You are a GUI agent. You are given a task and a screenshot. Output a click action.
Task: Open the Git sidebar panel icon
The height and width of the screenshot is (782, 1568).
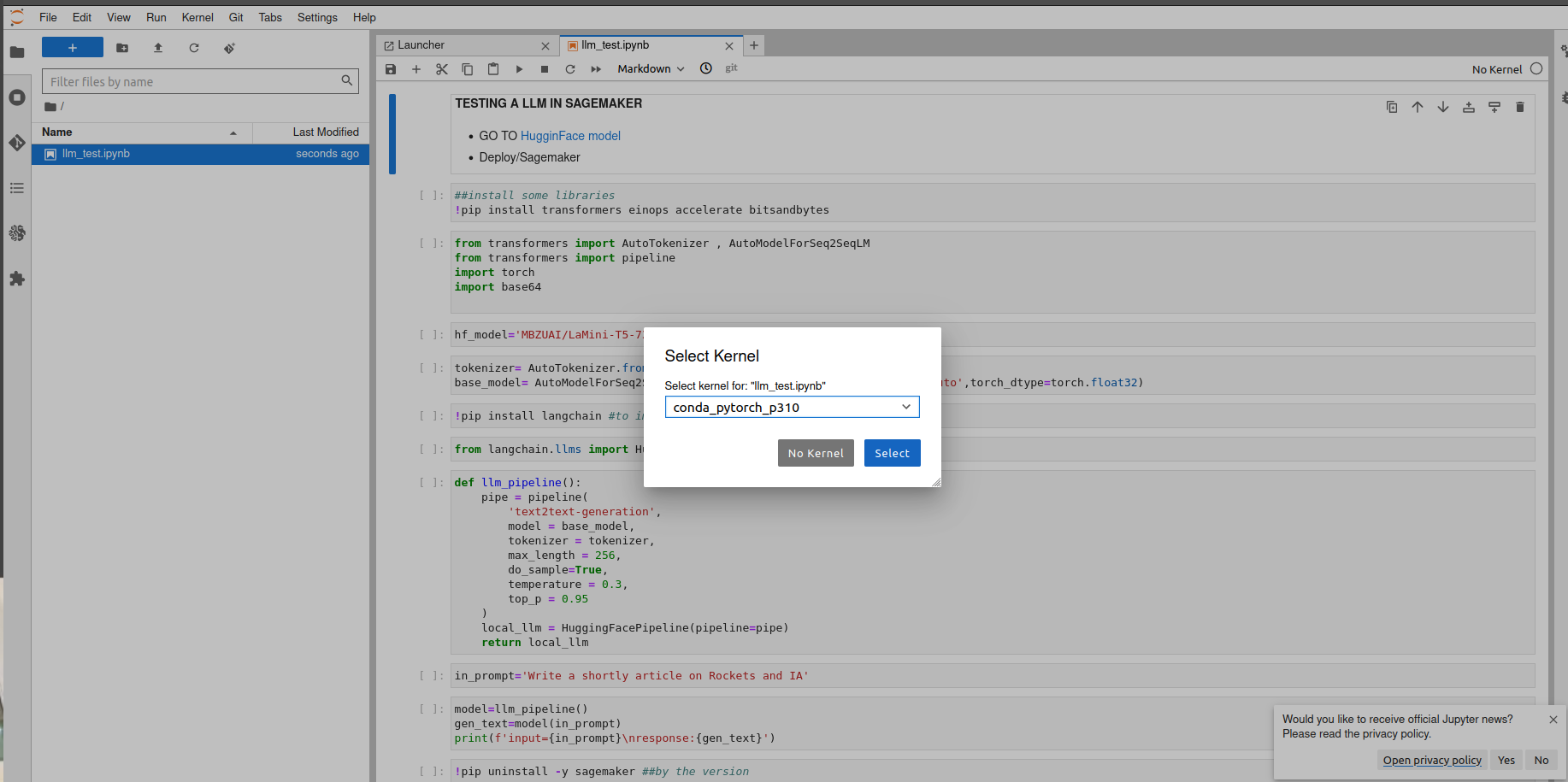click(17, 143)
